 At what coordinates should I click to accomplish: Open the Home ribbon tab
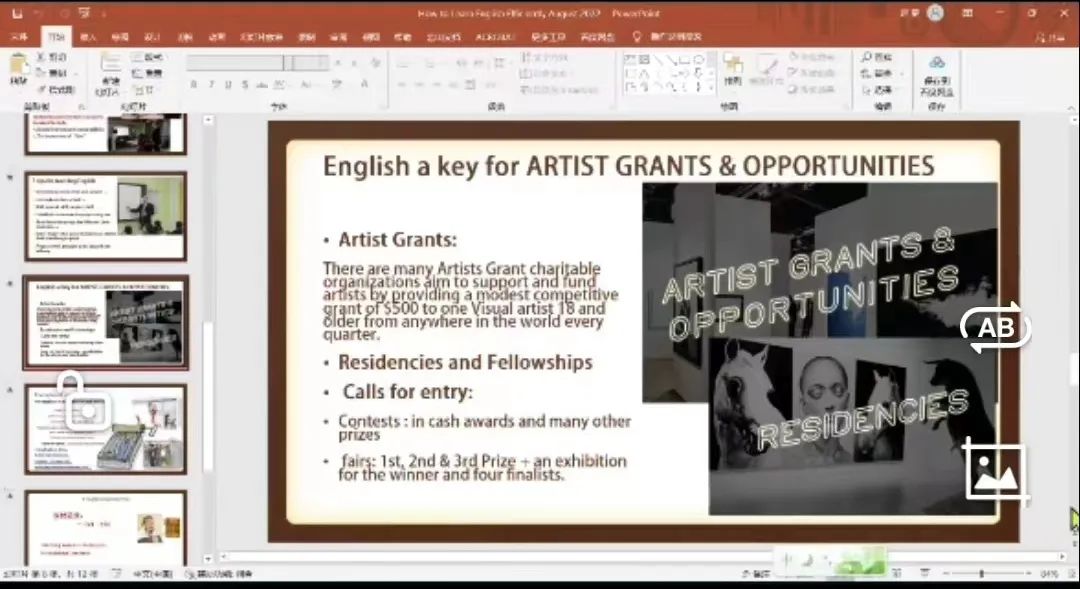pyautogui.click(x=56, y=36)
